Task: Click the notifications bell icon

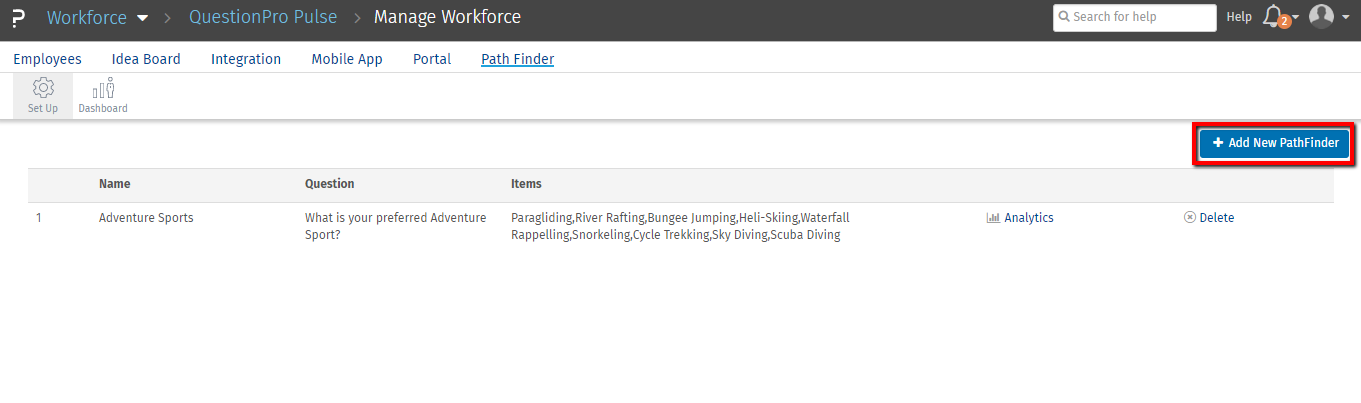Action: tap(1273, 17)
